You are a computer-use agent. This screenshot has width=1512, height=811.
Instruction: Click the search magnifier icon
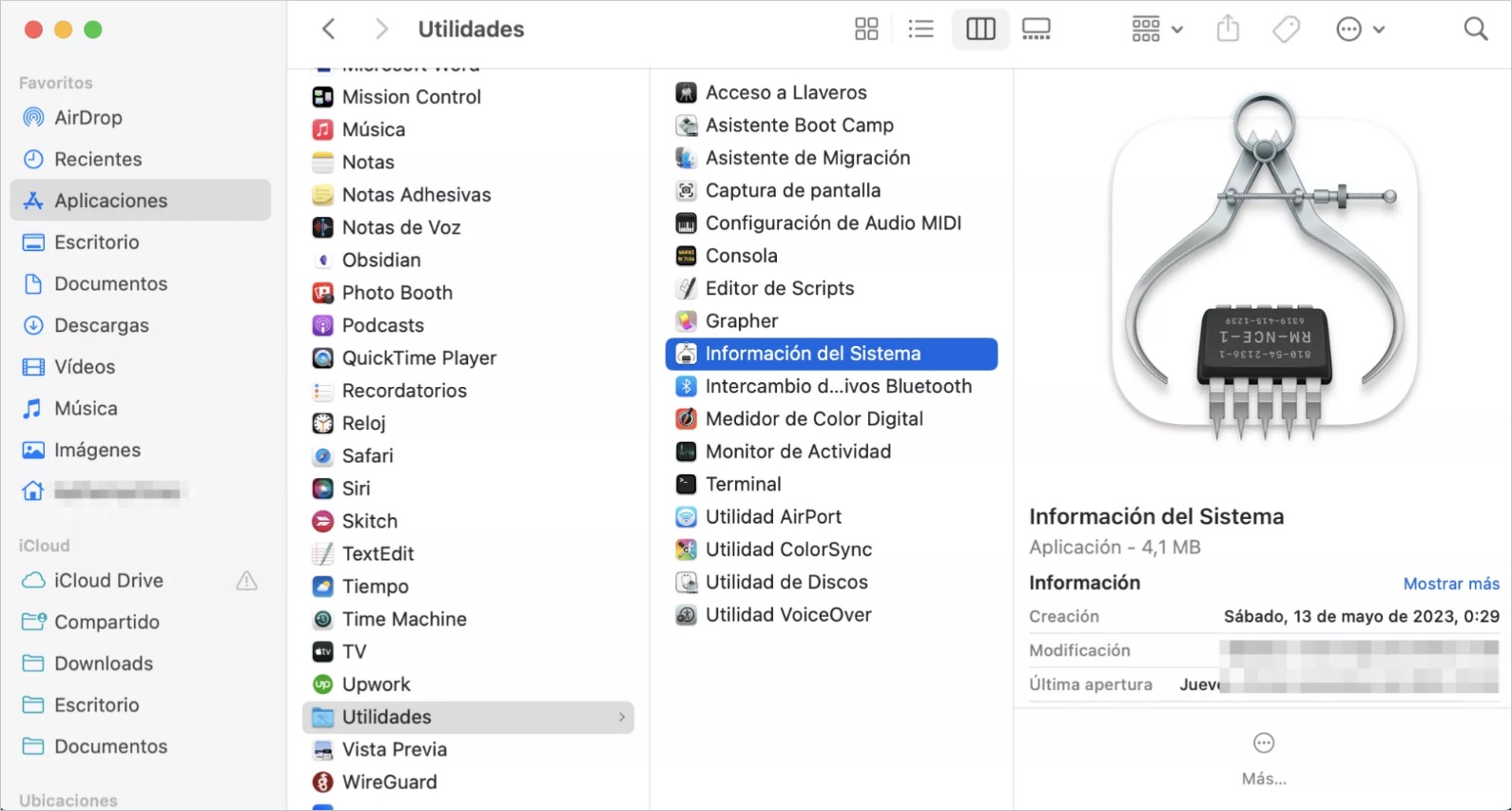[x=1475, y=29]
